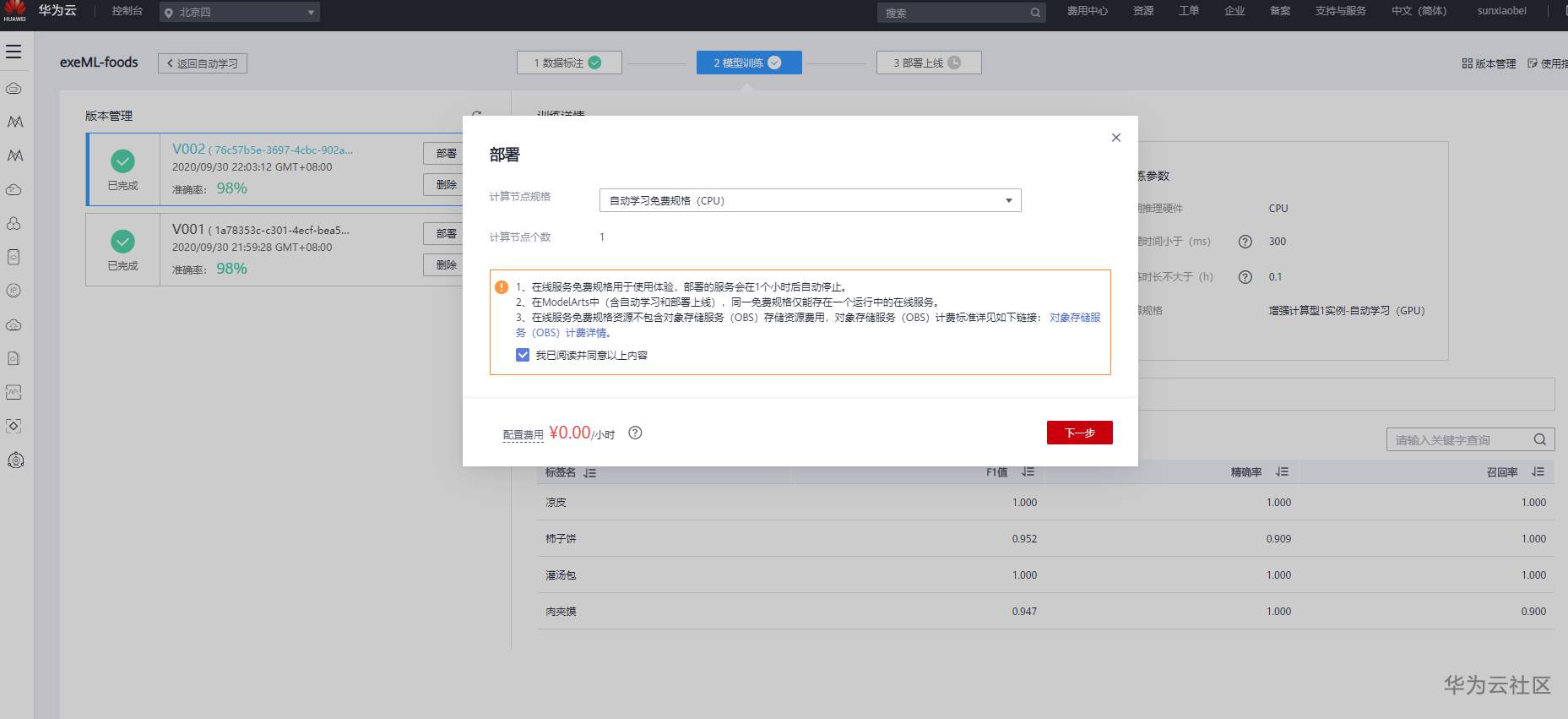Click the three-circles icon in left sidebar
The width and height of the screenshot is (1568, 719).
pyautogui.click(x=14, y=223)
